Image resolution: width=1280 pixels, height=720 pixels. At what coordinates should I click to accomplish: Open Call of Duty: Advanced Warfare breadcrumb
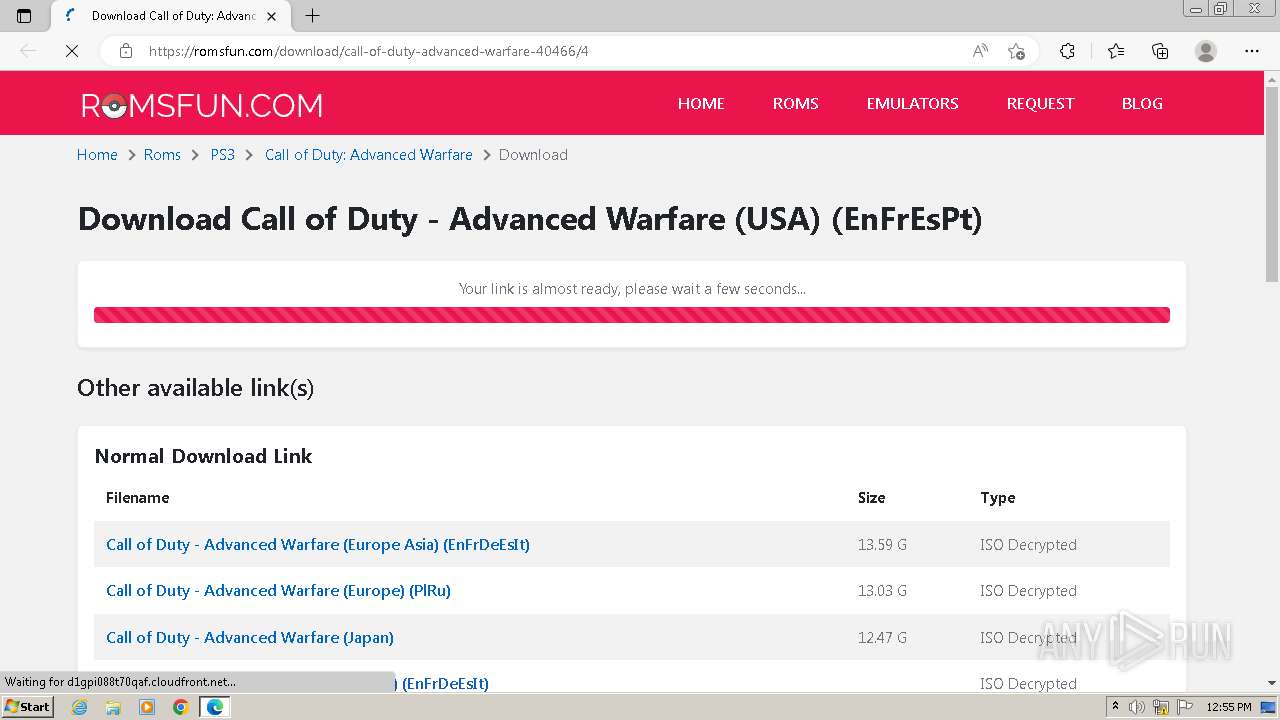(369, 155)
